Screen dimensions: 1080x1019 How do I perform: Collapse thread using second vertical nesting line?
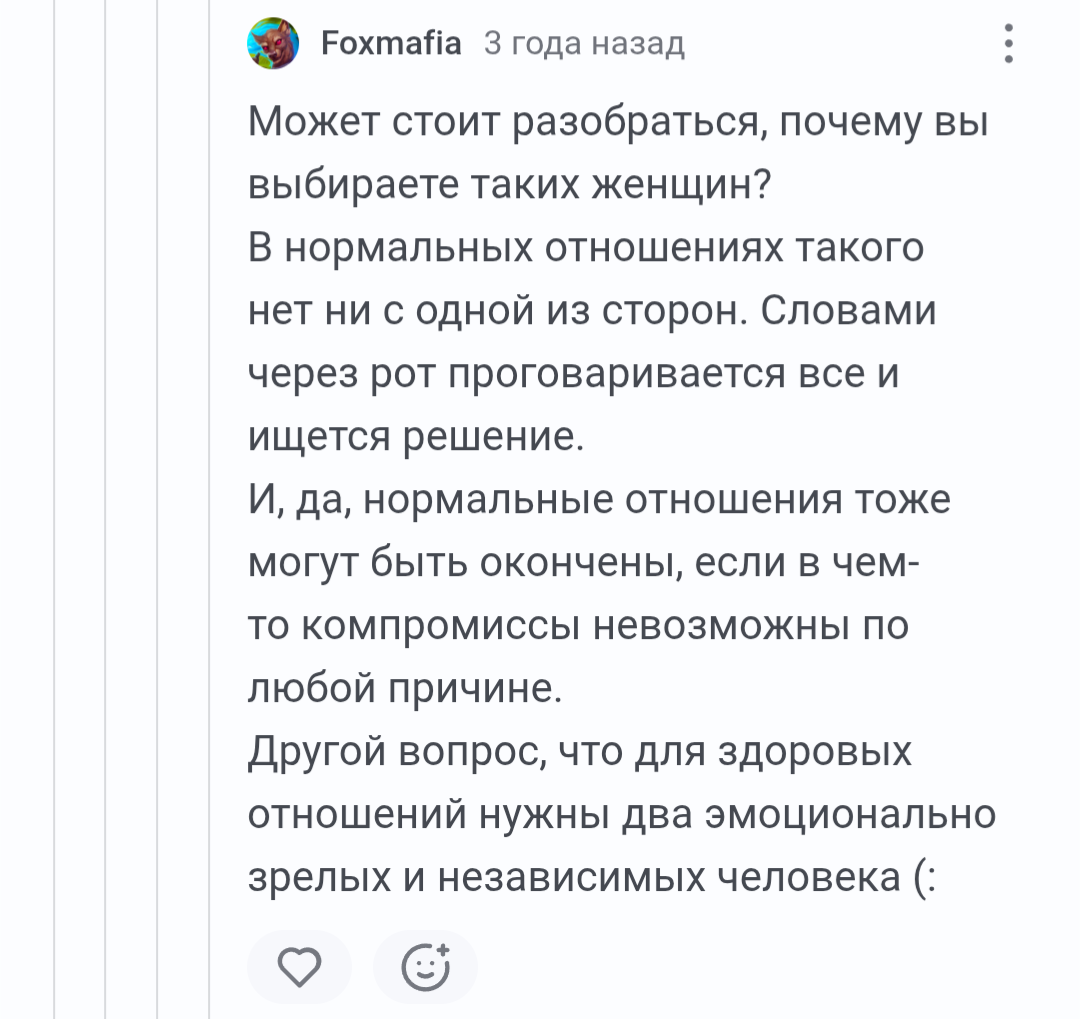pos(105,509)
